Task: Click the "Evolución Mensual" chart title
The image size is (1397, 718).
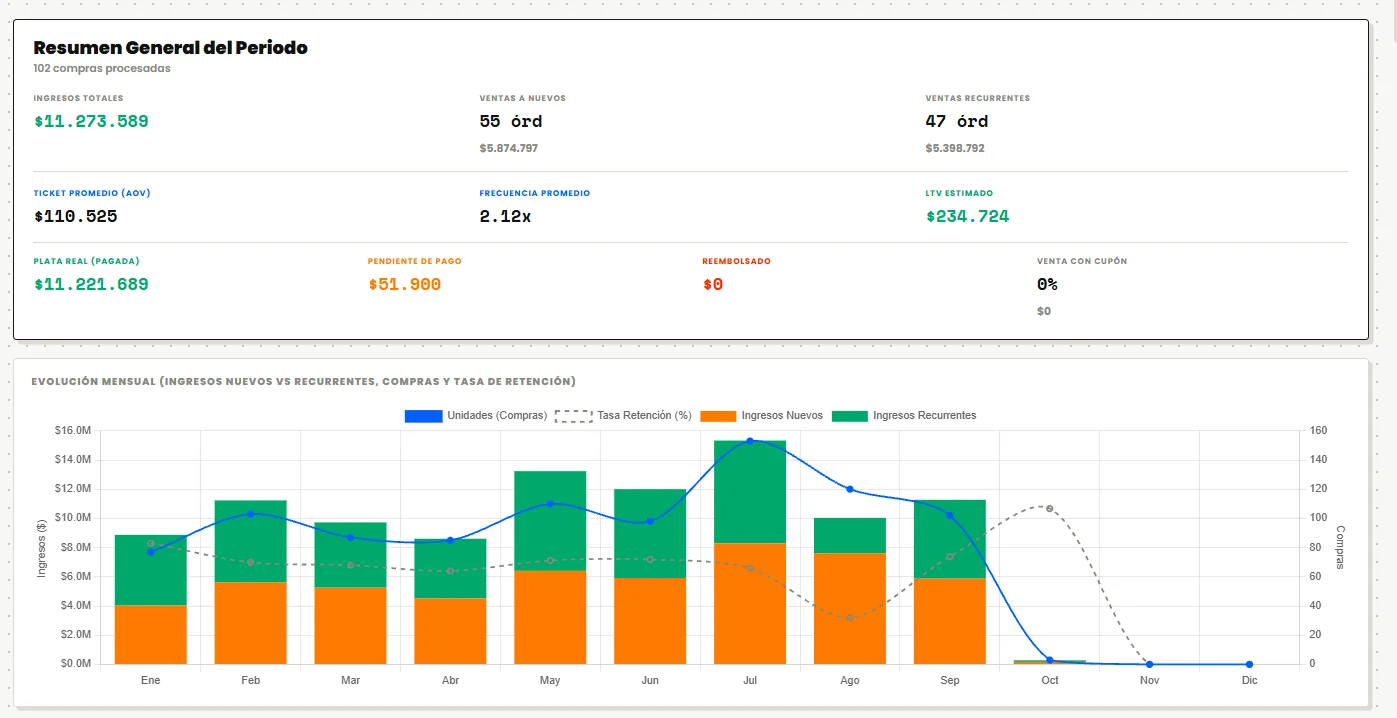Action: point(304,381)
